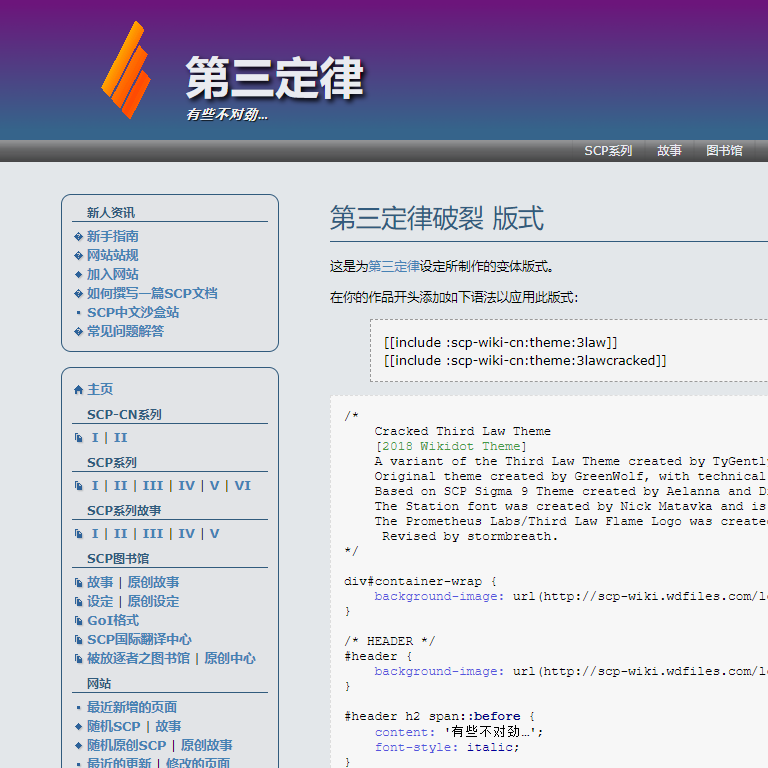The height and width of the screenshot is (768, 768).
Task: Open the 故事 top navigation menu
Action: [x=669, y=151]
